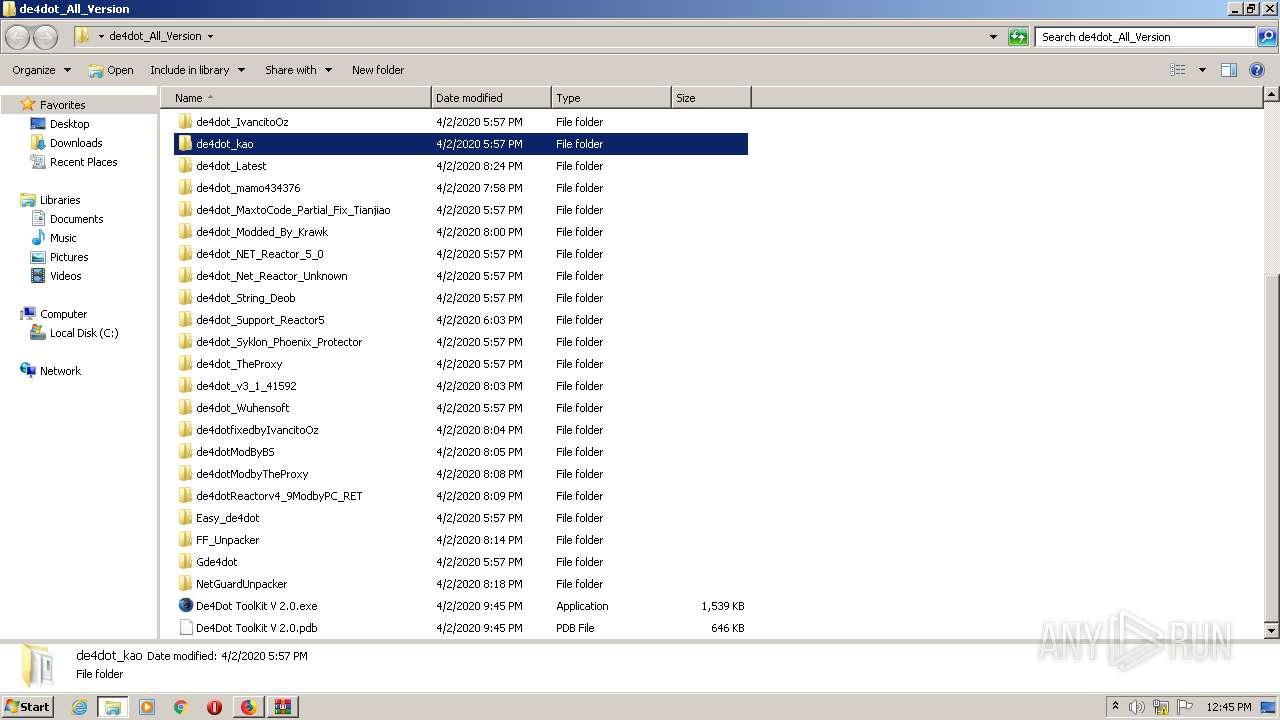Click the volume speaker tray icon
Screen dimensions: 1280x720
pos(1137,707)
